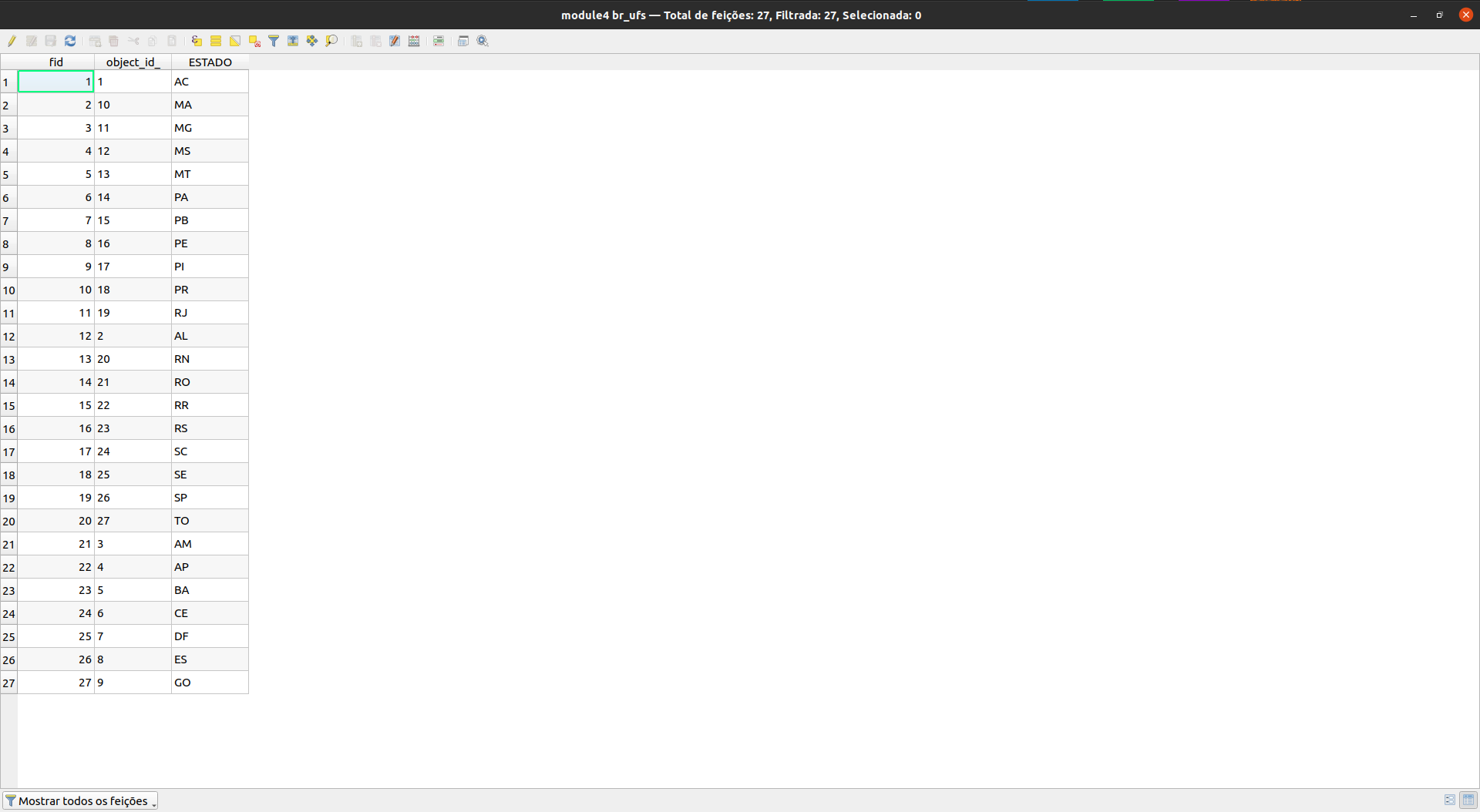The image size is (1480, 812).
Task: Click object_id_ cell with value 20
Action: [x=133, y=359]
